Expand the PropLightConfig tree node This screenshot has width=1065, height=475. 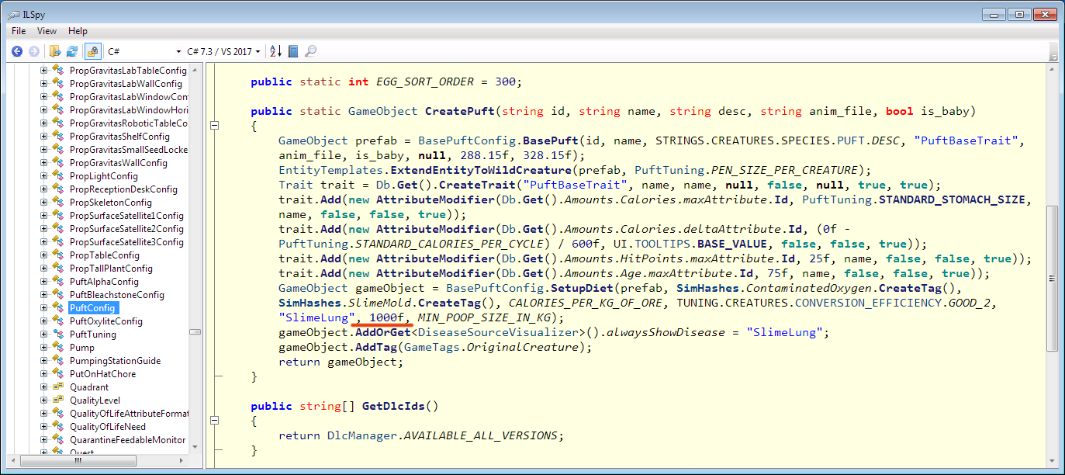click(x=44, y=176)
